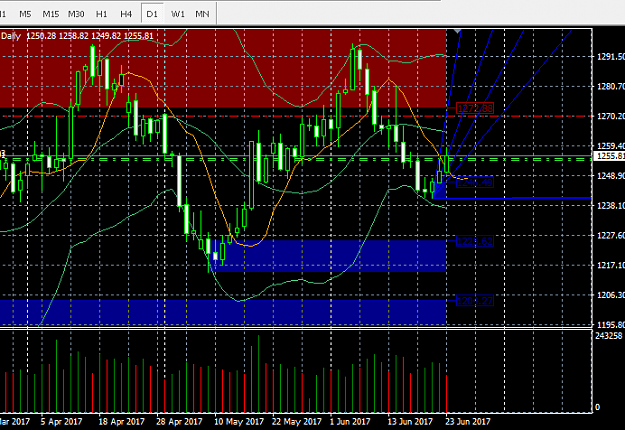This screenshot has width=625, height=430.
Task: Click 1238.10 on the price scale
Action: [611, 205]
